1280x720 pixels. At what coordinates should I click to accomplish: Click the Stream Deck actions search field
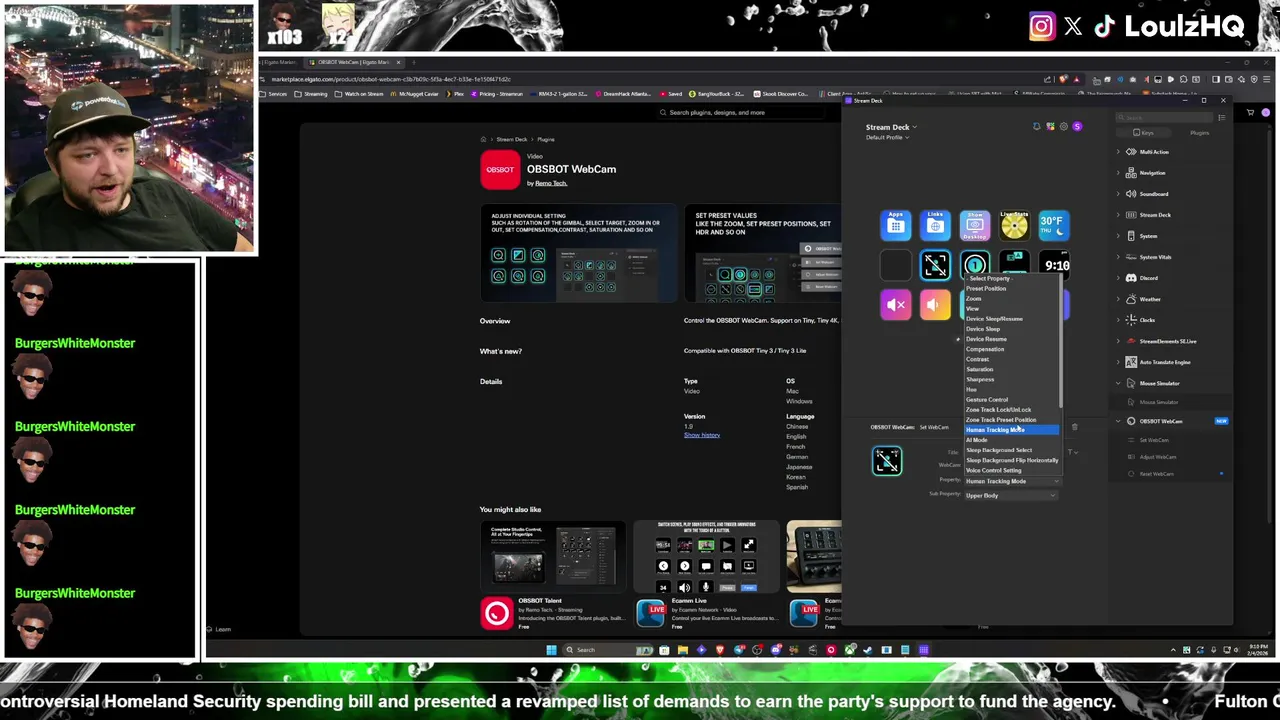point(1164,118)
